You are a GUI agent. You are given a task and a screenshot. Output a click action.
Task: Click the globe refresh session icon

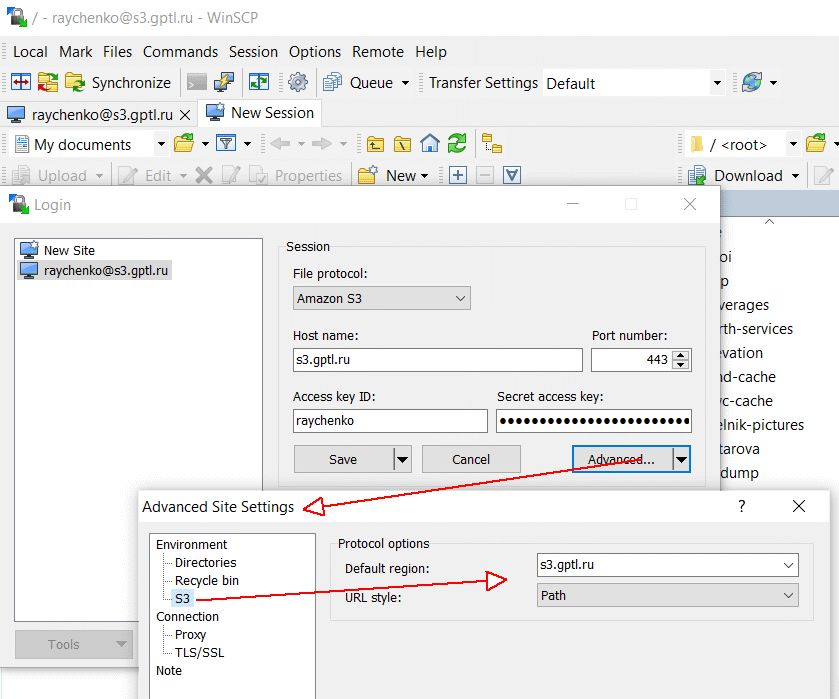752,82
